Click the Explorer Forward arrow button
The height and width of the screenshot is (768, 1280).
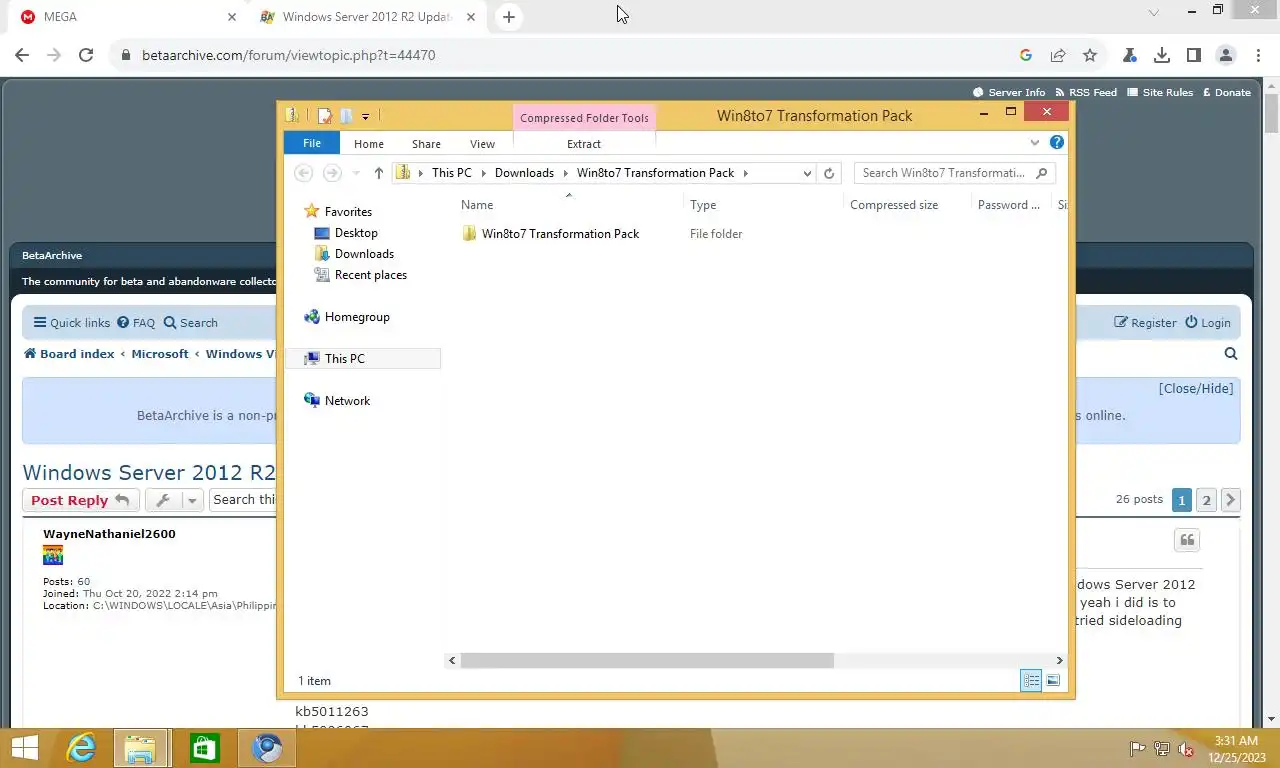tap(332, 173)
